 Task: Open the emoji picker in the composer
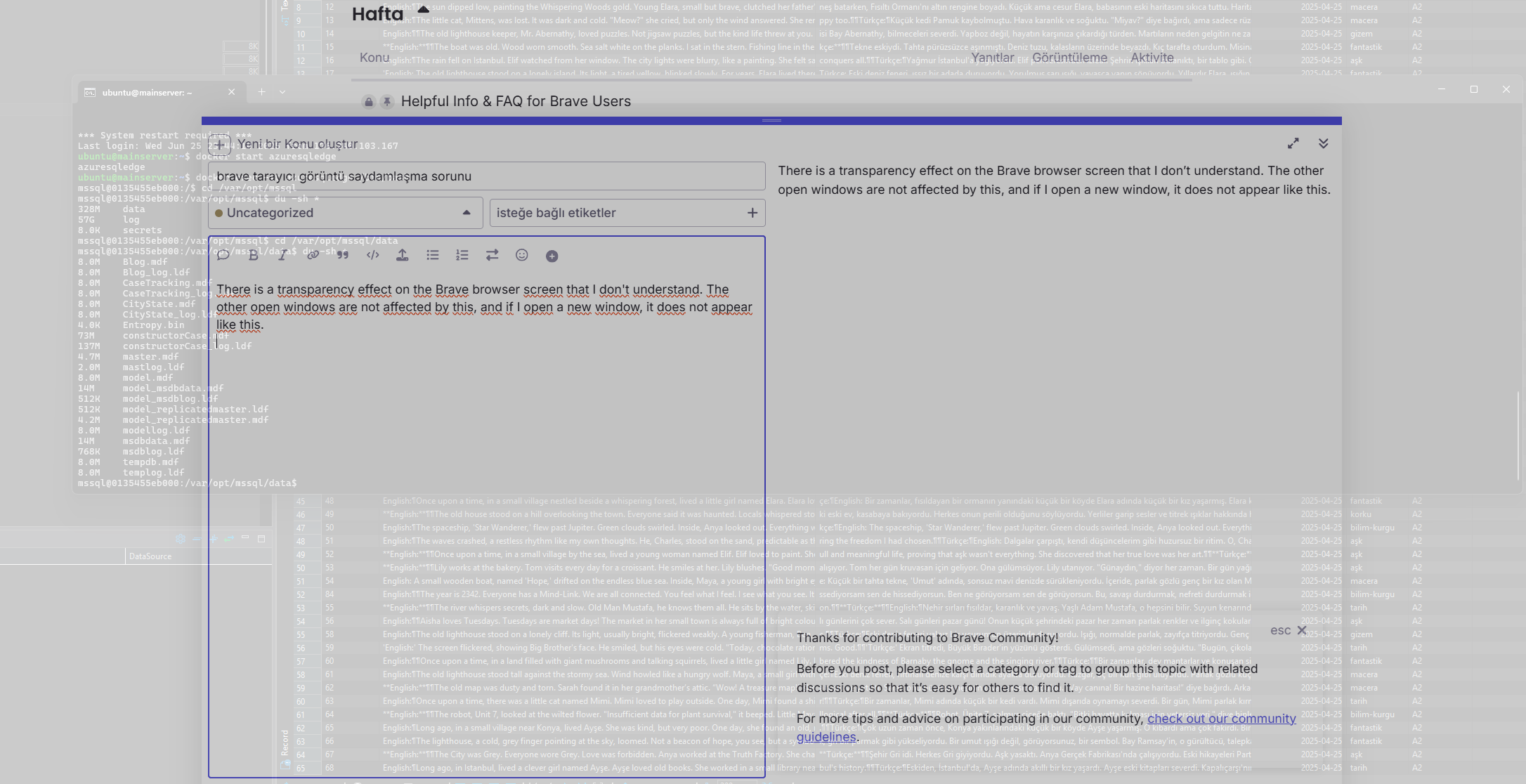[x=522, y=256]
